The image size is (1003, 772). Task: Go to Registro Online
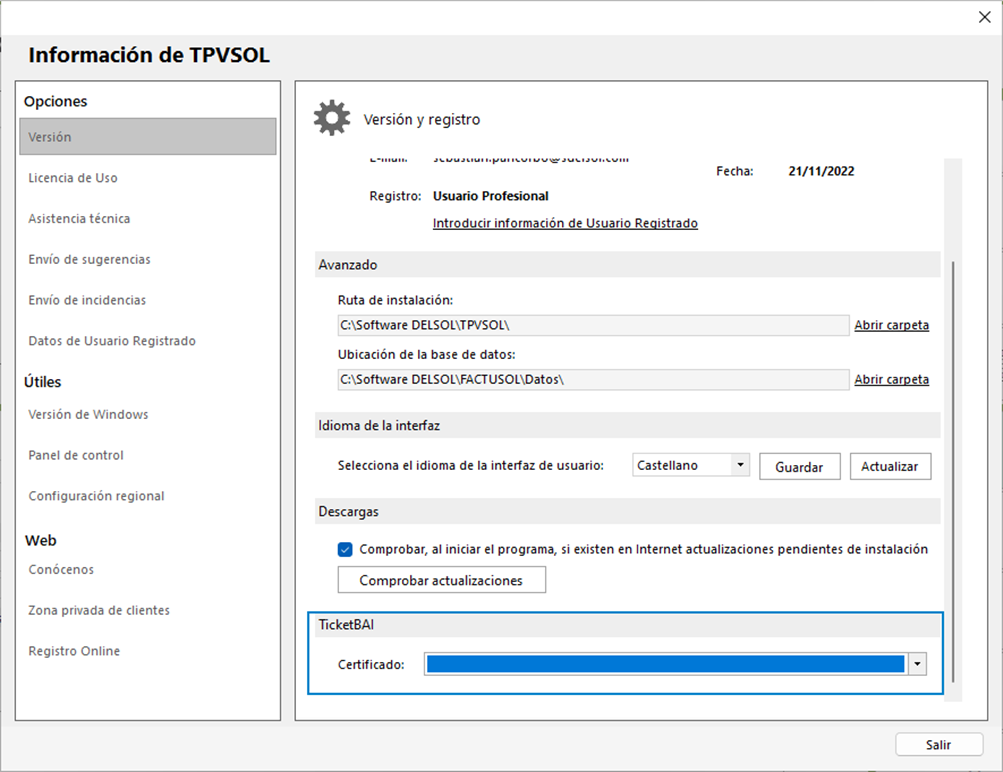point(74,651)
